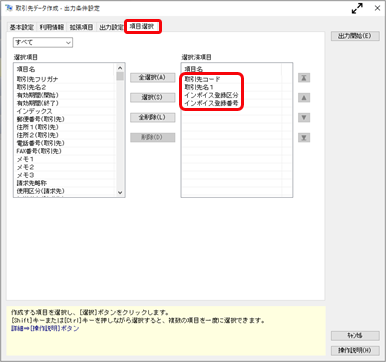Move selected item up one position
The image size is (386, 362).
coord(304,98)
